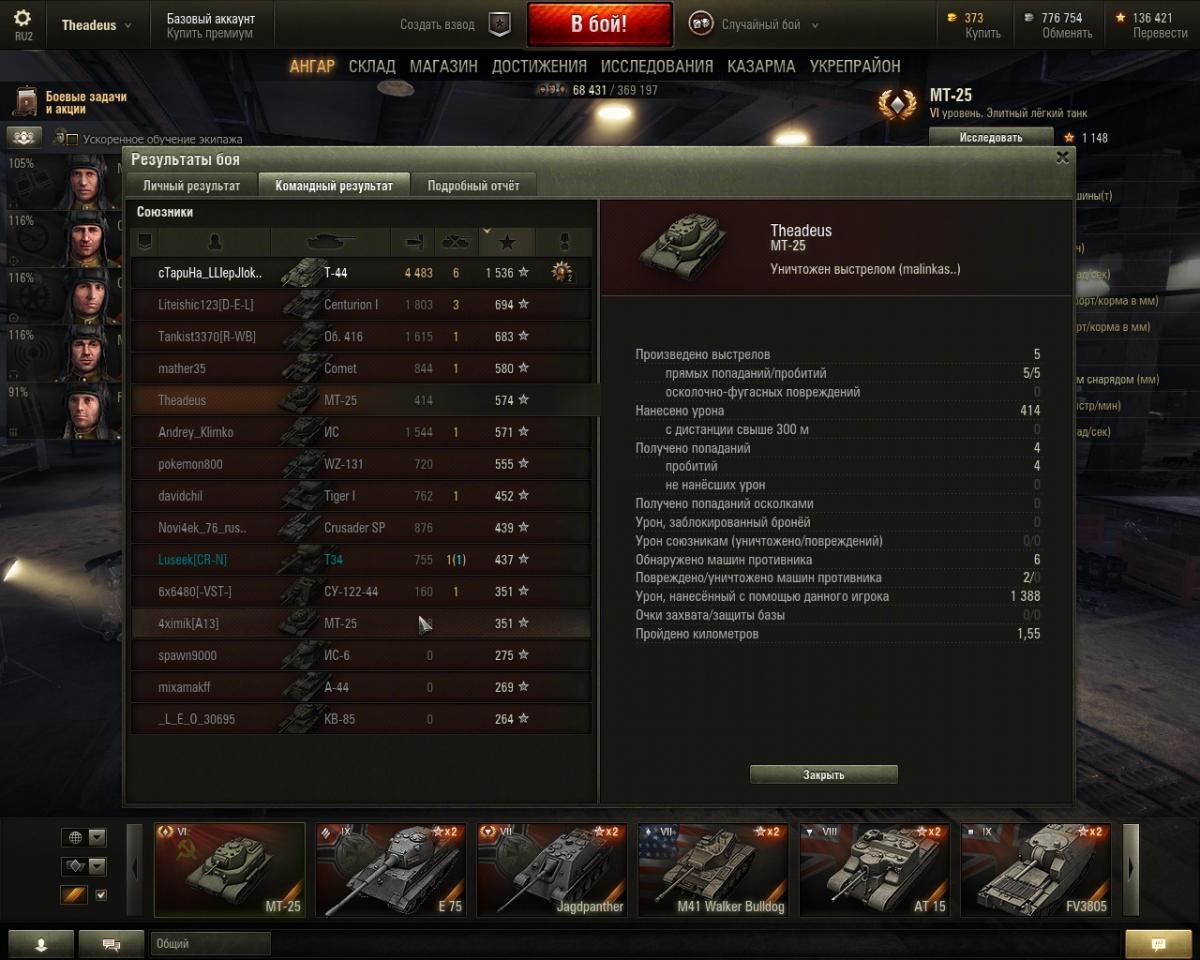Viewport: 1200px width, 960px height.
Task: Start battle with В бой! button
Action: pyautogui.click(x=599, y=25)
